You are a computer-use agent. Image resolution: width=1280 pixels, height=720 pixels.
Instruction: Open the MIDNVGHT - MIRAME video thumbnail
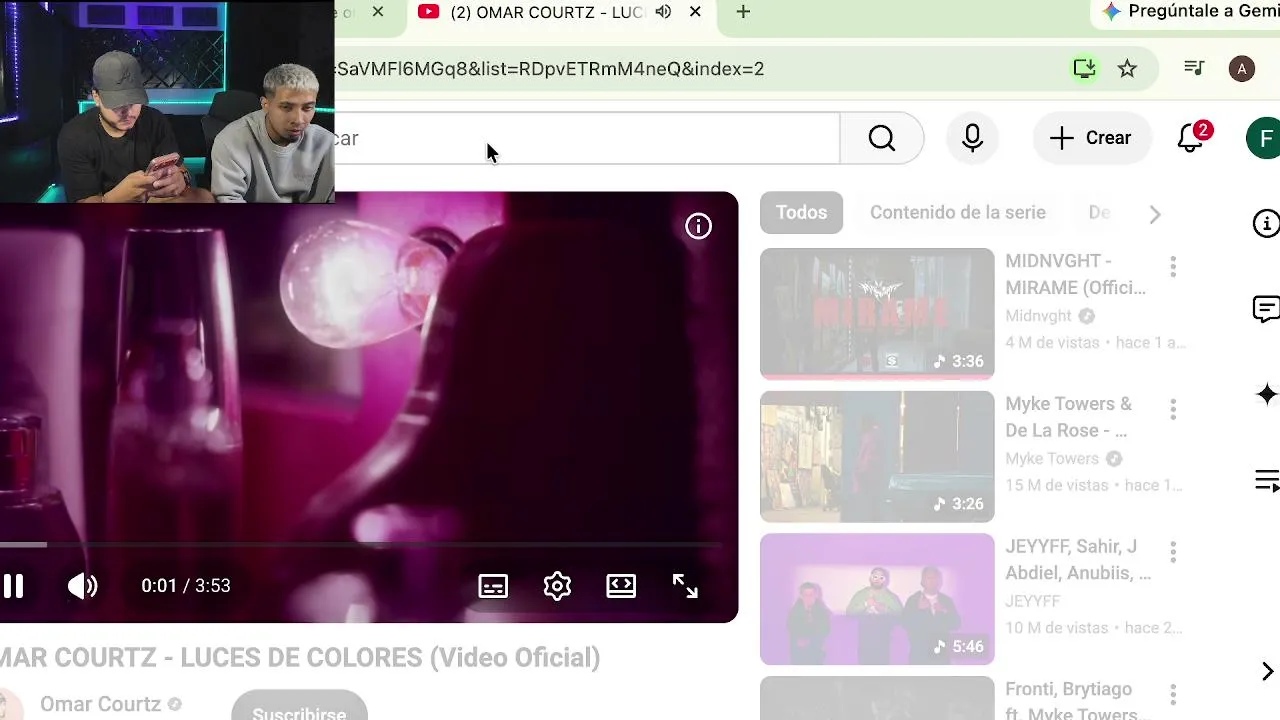point(877,313)
